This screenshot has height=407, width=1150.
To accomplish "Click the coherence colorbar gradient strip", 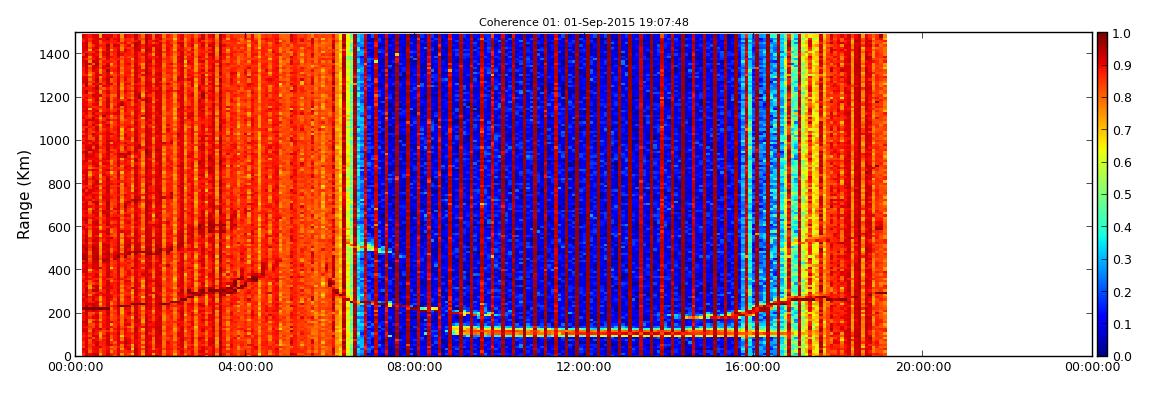I will pyautogui.click(x=1102, y=194).
